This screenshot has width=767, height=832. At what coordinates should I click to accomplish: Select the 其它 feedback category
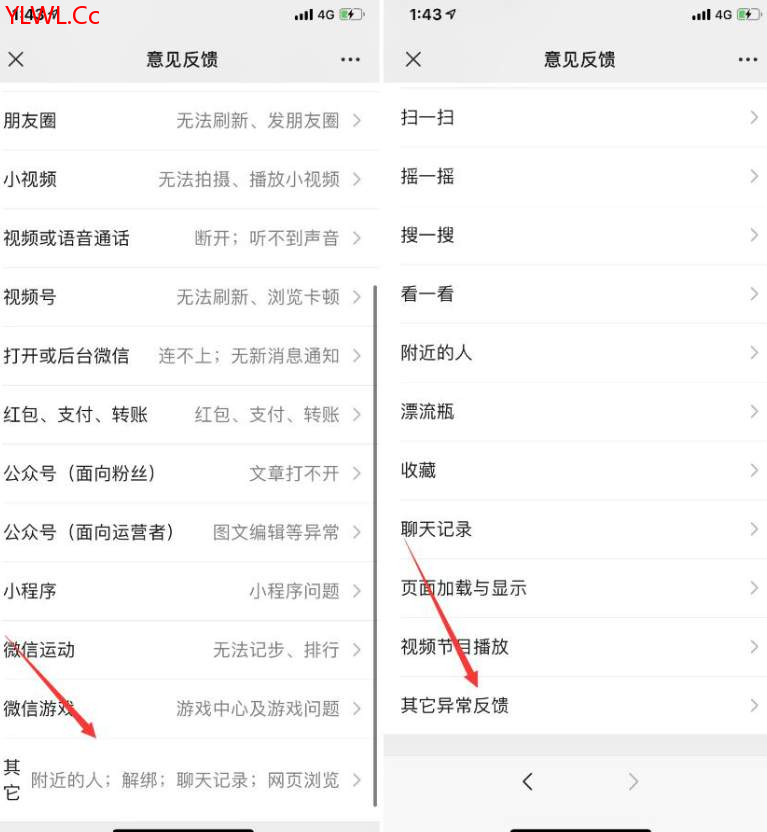coord(190,780)
